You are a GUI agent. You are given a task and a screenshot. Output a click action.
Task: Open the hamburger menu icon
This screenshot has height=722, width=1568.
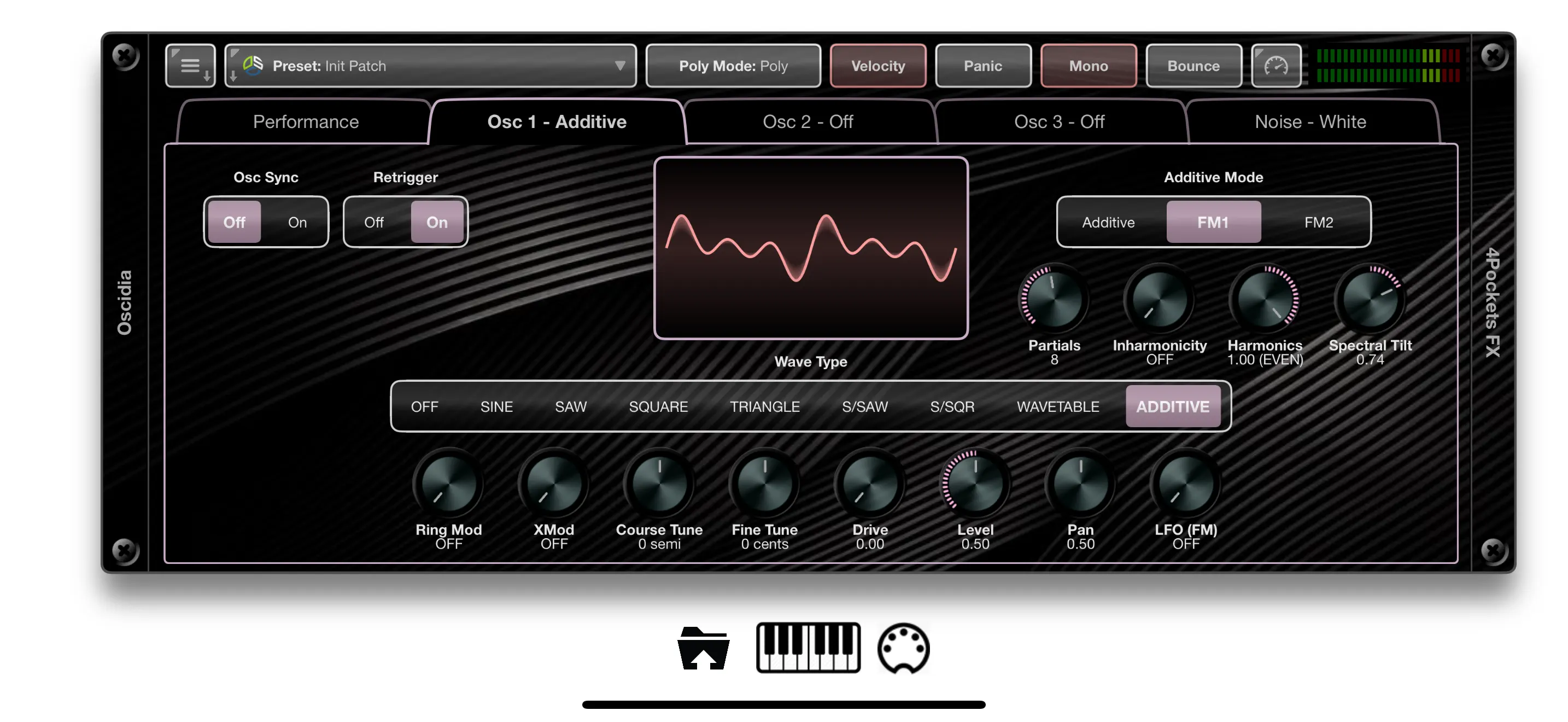(x=190, y=66)
